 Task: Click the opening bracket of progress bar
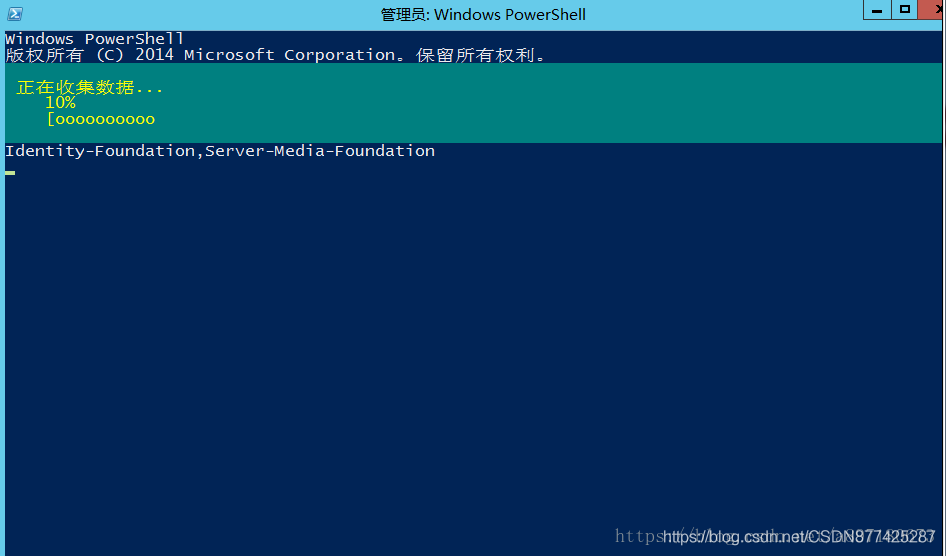click(51, 119)
